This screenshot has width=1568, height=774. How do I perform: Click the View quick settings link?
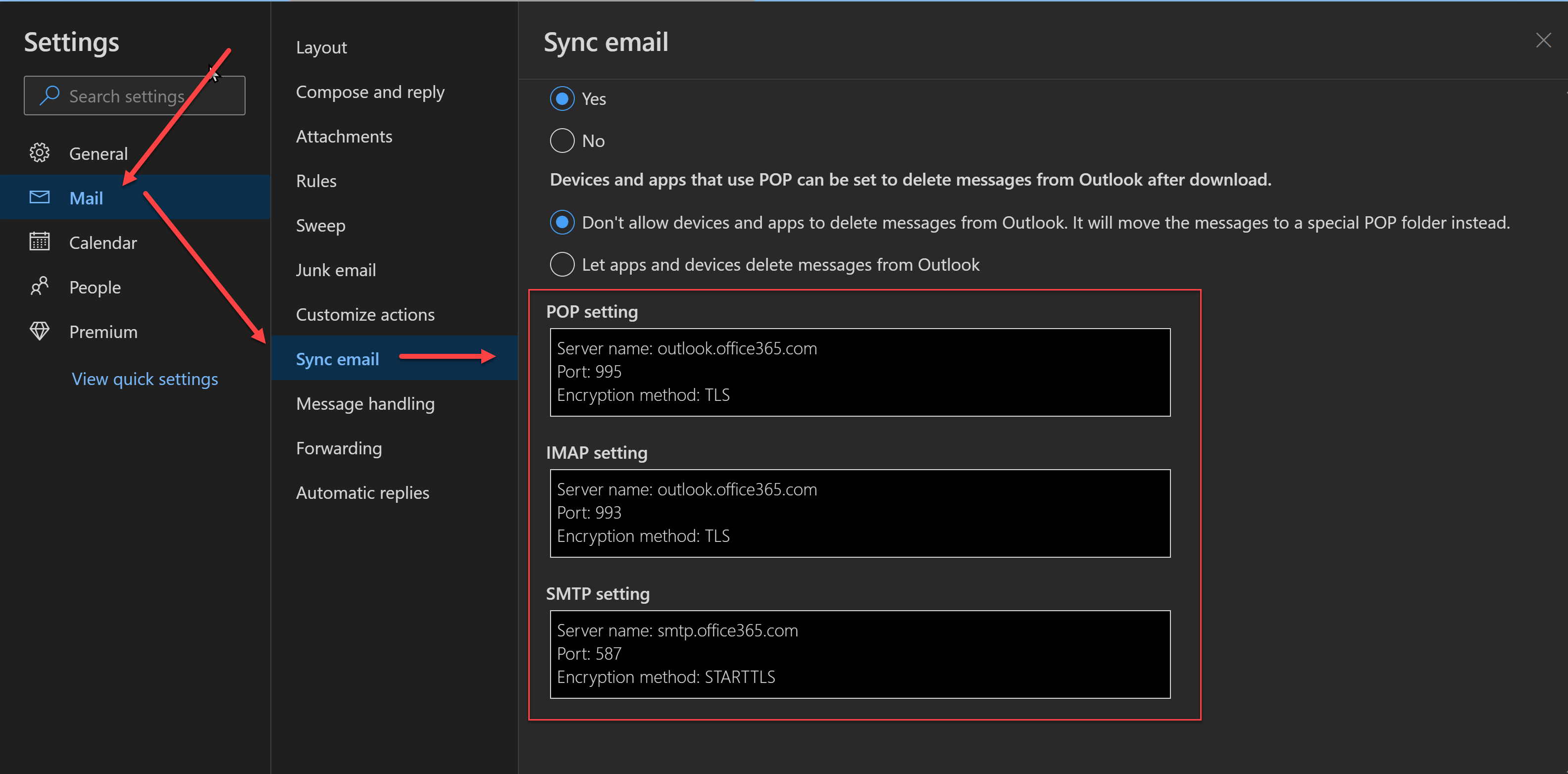(x=145, y=379)
